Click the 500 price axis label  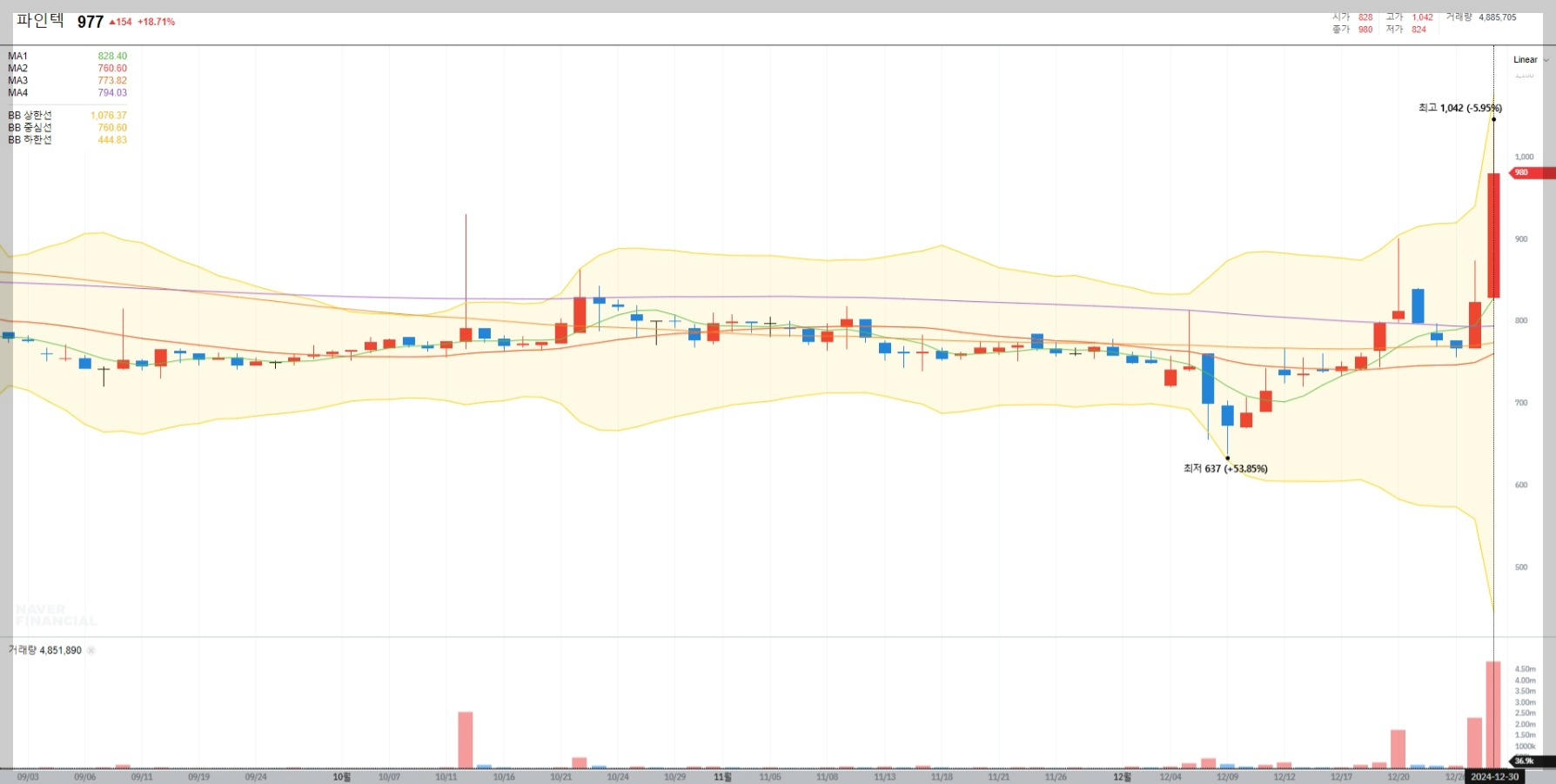[x=1521, y=567]
